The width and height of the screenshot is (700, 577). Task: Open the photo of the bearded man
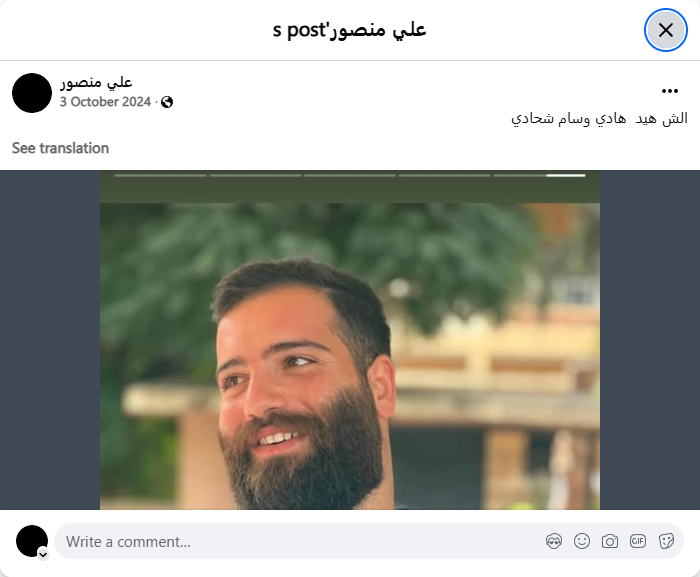tap(350, 340)
